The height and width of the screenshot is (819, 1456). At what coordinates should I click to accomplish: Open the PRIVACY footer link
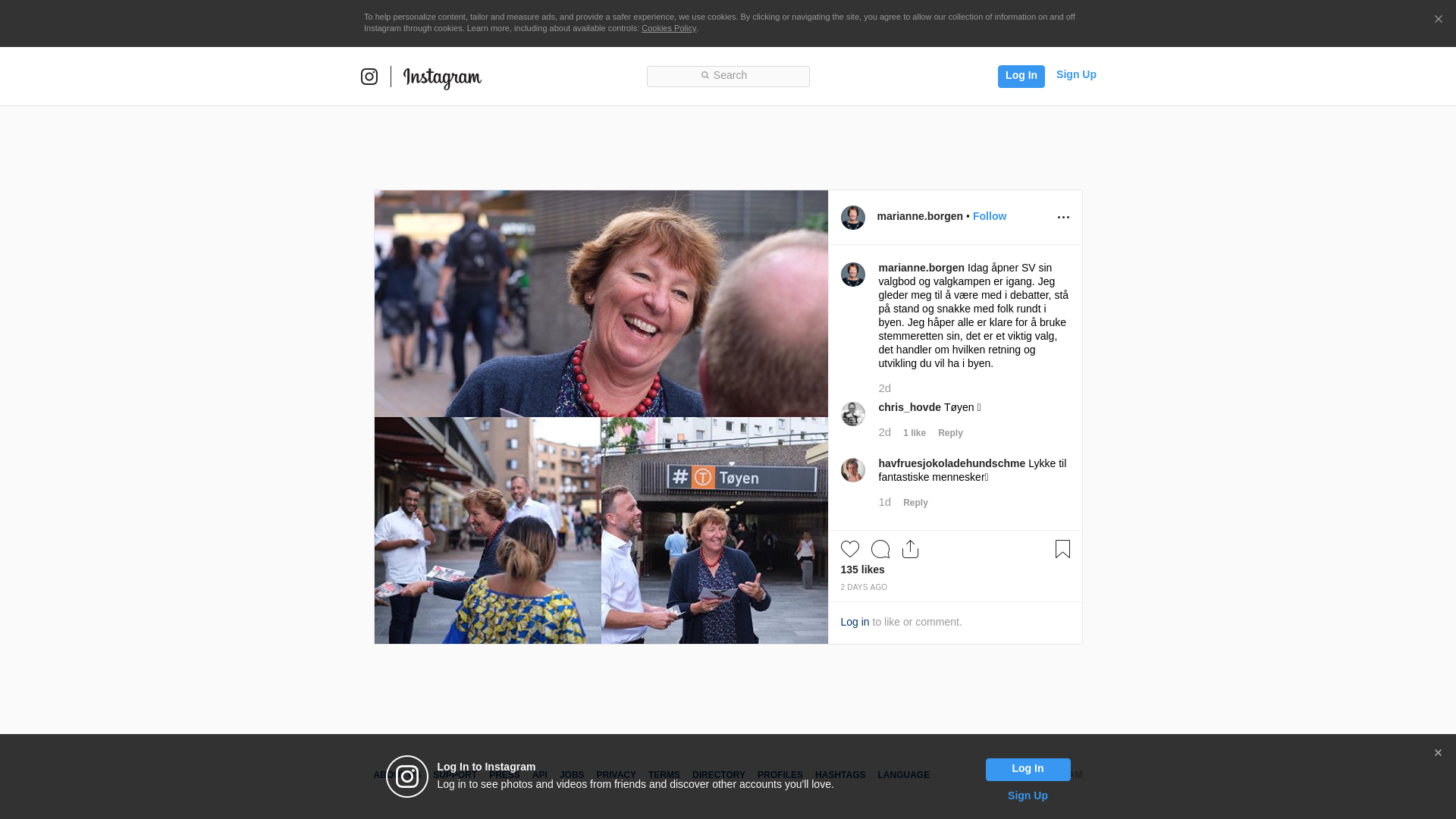616,775
